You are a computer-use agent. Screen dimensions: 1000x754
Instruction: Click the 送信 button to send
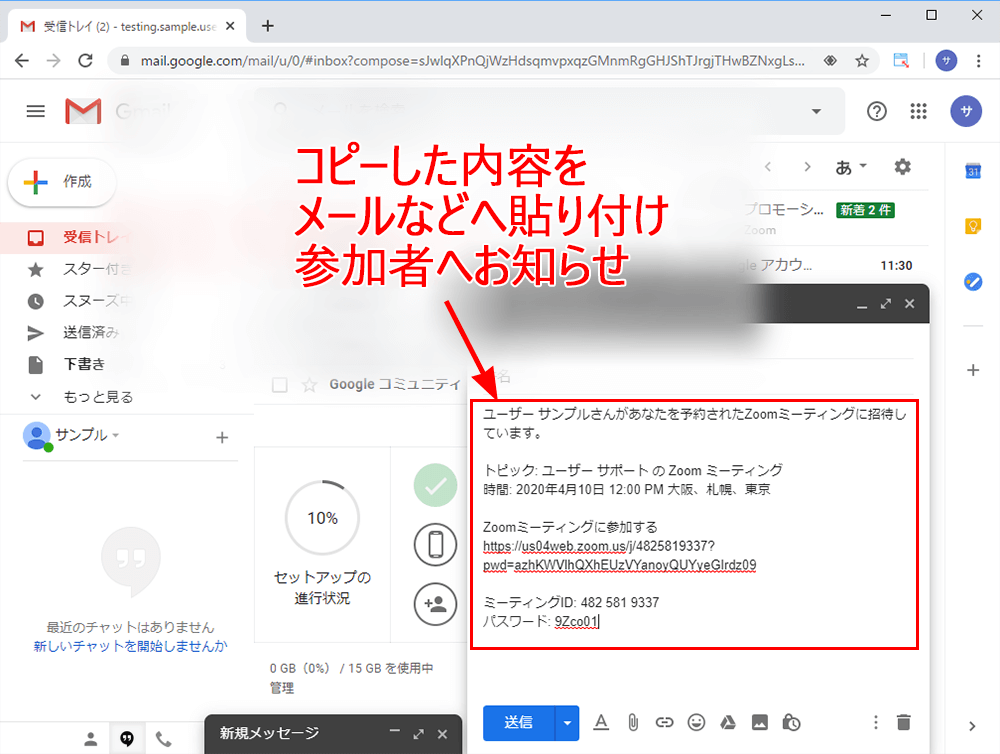tap(518, 722)
